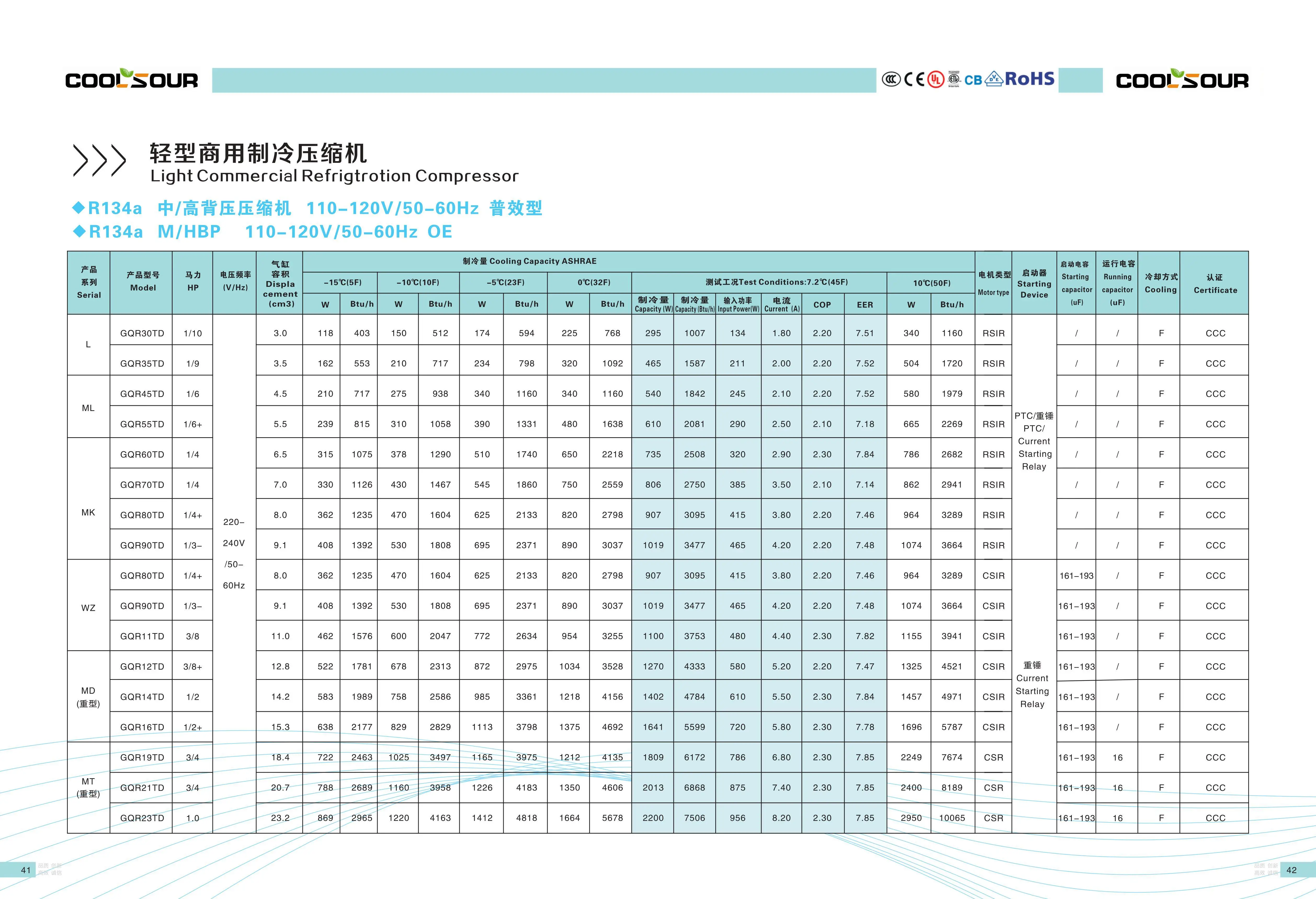The width and height of the screenshot is (1316, 899).
Task: Click the COOLSOUR logo at top left
Action: tap(132, 79)
